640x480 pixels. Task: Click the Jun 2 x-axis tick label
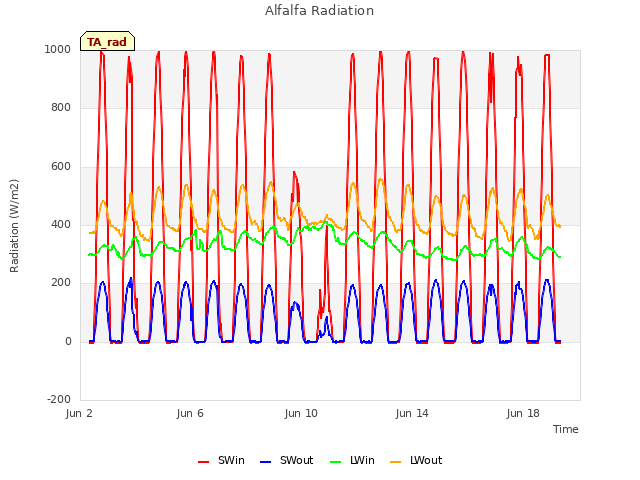tap(79, 413)
